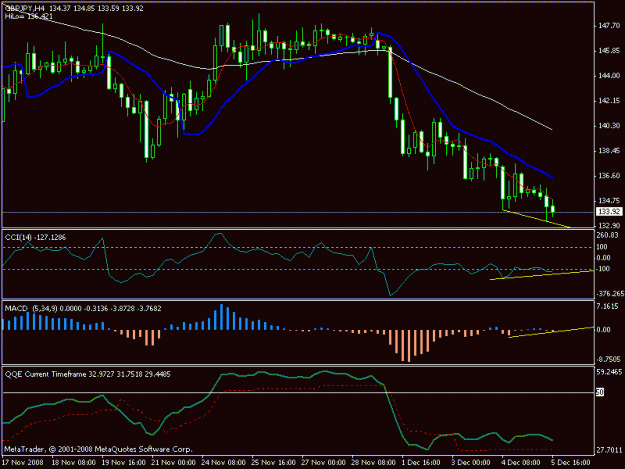Click the 140.30 price scale label
The image size is (625, 469).
(609, 126)
